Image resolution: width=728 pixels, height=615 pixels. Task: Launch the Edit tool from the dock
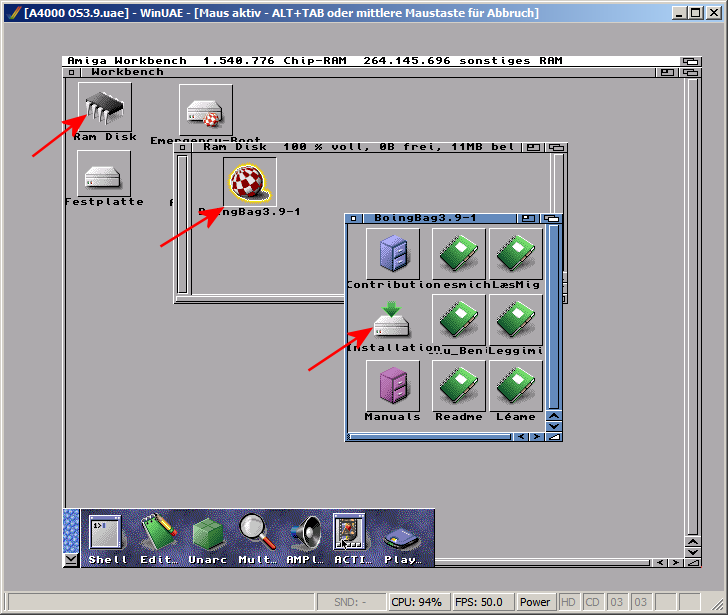click(159, 538)
